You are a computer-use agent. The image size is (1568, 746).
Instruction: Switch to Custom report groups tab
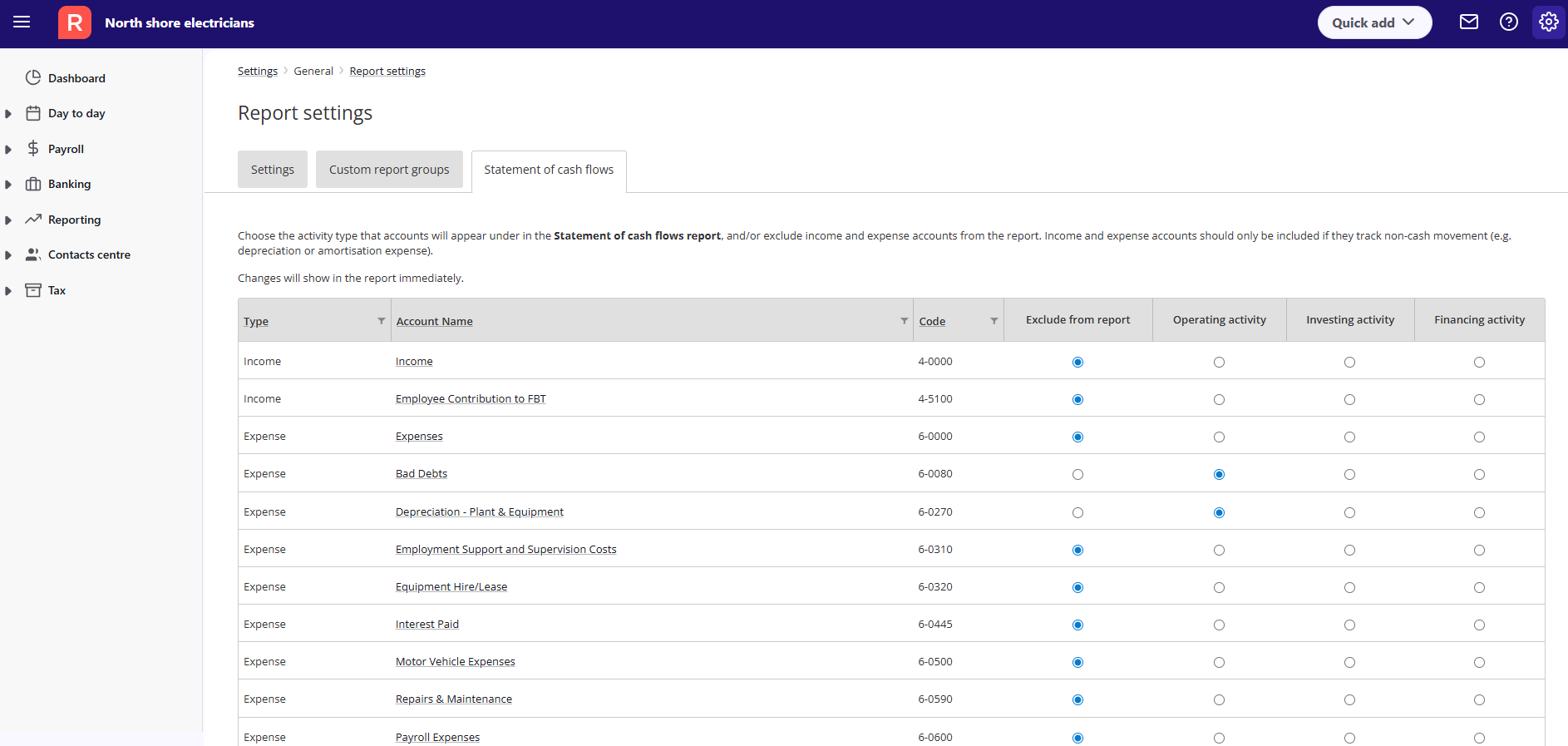(x=389, y=170)
